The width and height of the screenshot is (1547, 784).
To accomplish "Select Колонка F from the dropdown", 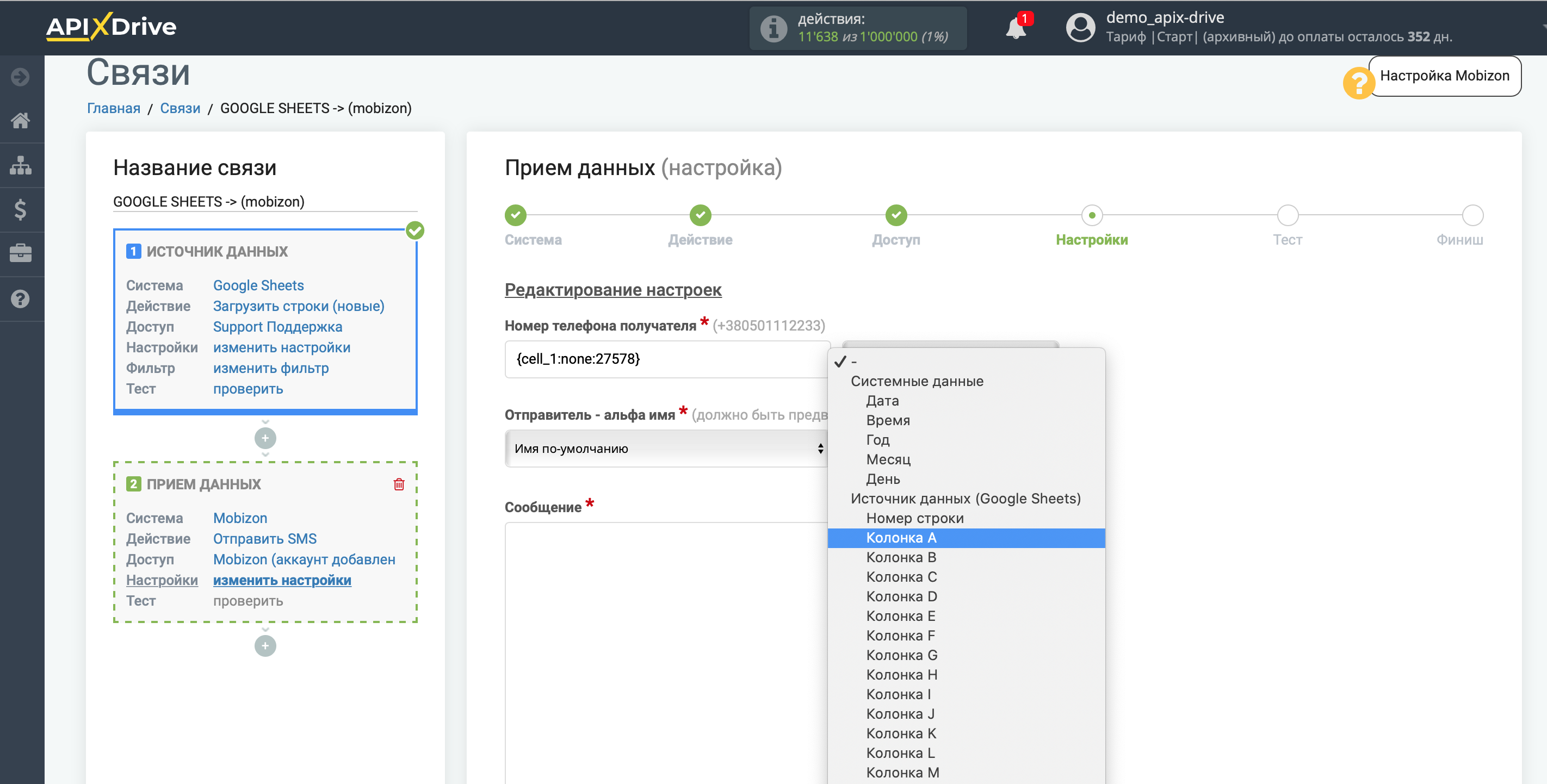I will click(x=966, y=636).
